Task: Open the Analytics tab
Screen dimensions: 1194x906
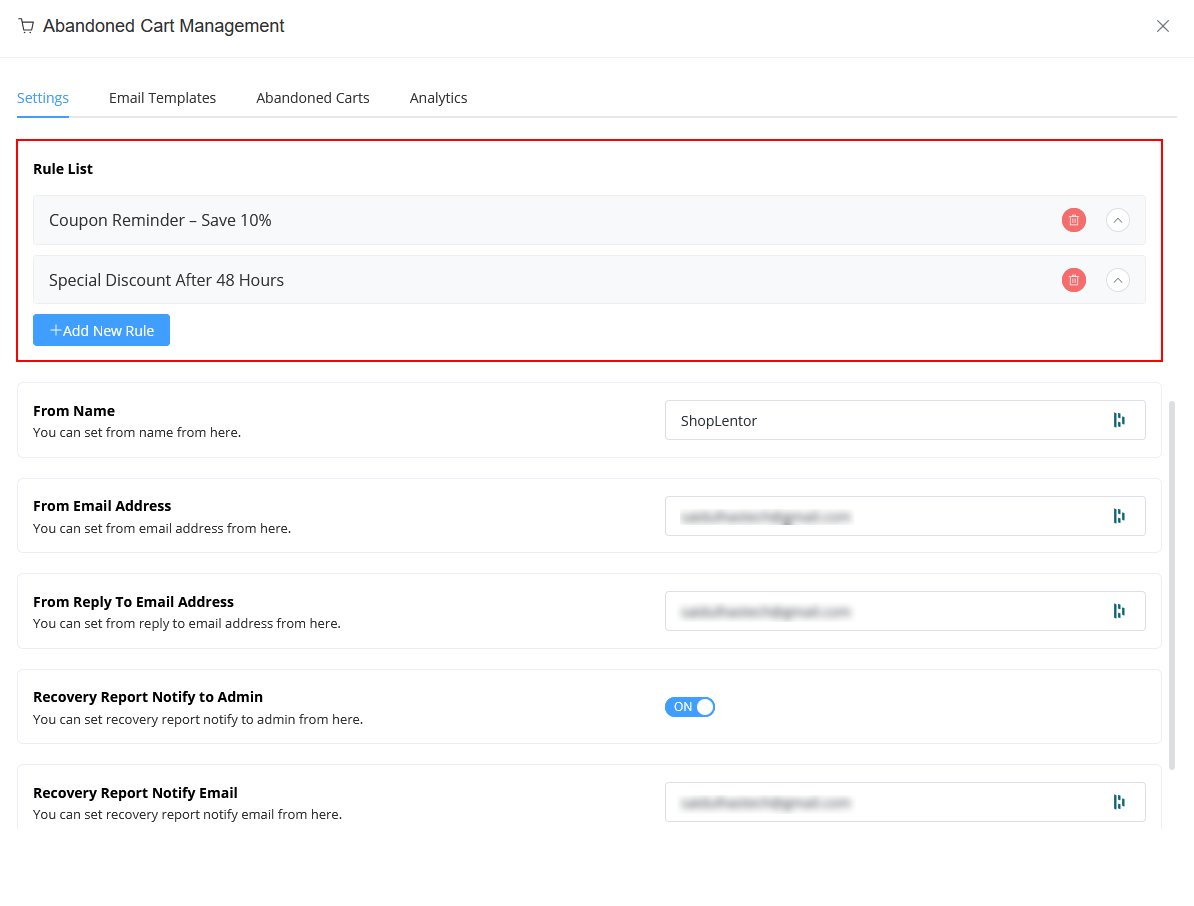Action: pos(438,97)
